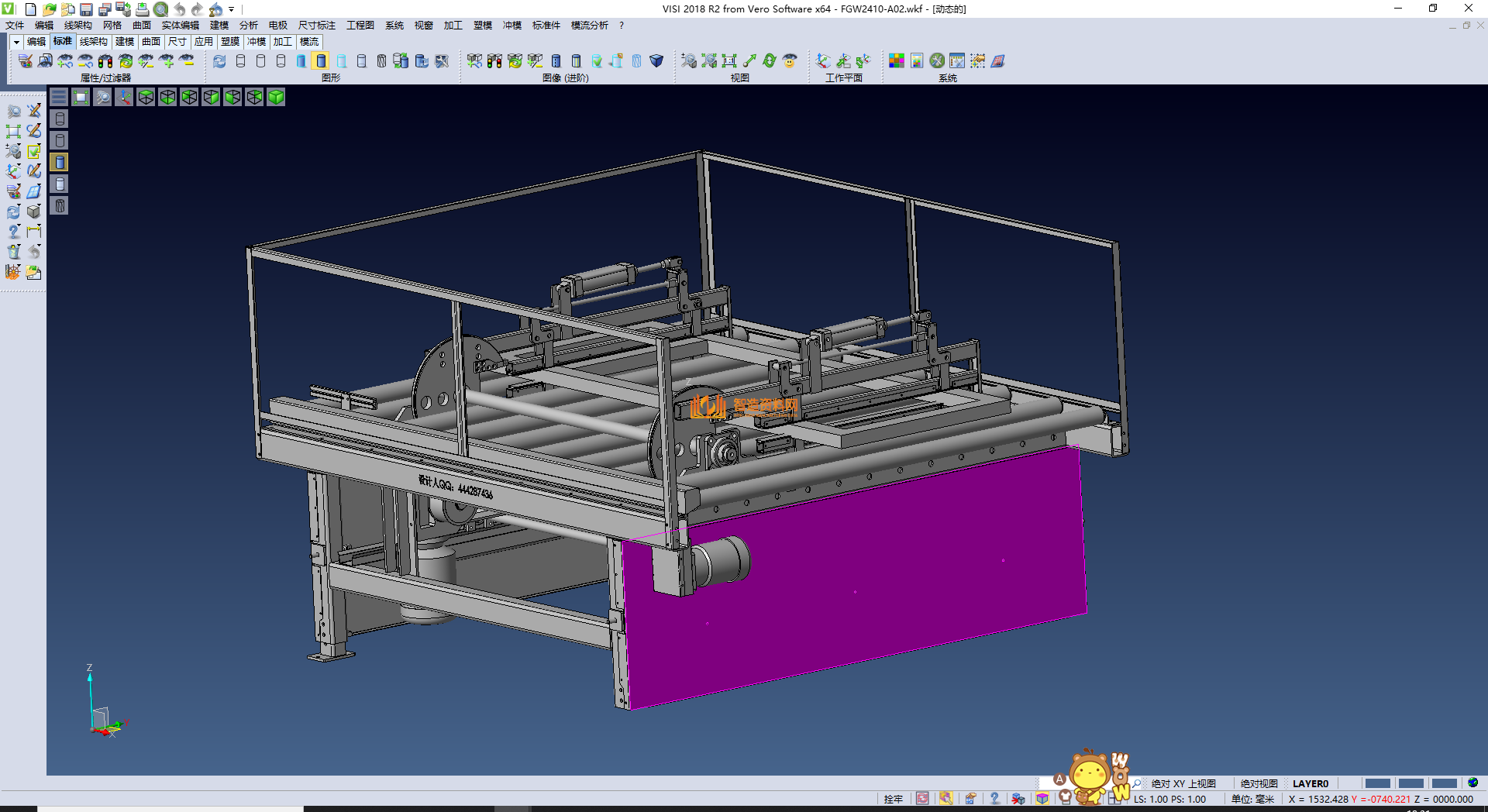This screenshot has width=1488, height=812.
Task: Click the smiley eye view icon
Action: (790, 61)
